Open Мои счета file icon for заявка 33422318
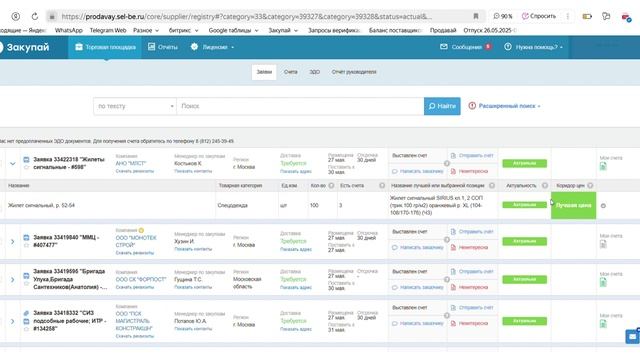Image resolution: width=640 pixels, height=360 pixels. point(603,166)
